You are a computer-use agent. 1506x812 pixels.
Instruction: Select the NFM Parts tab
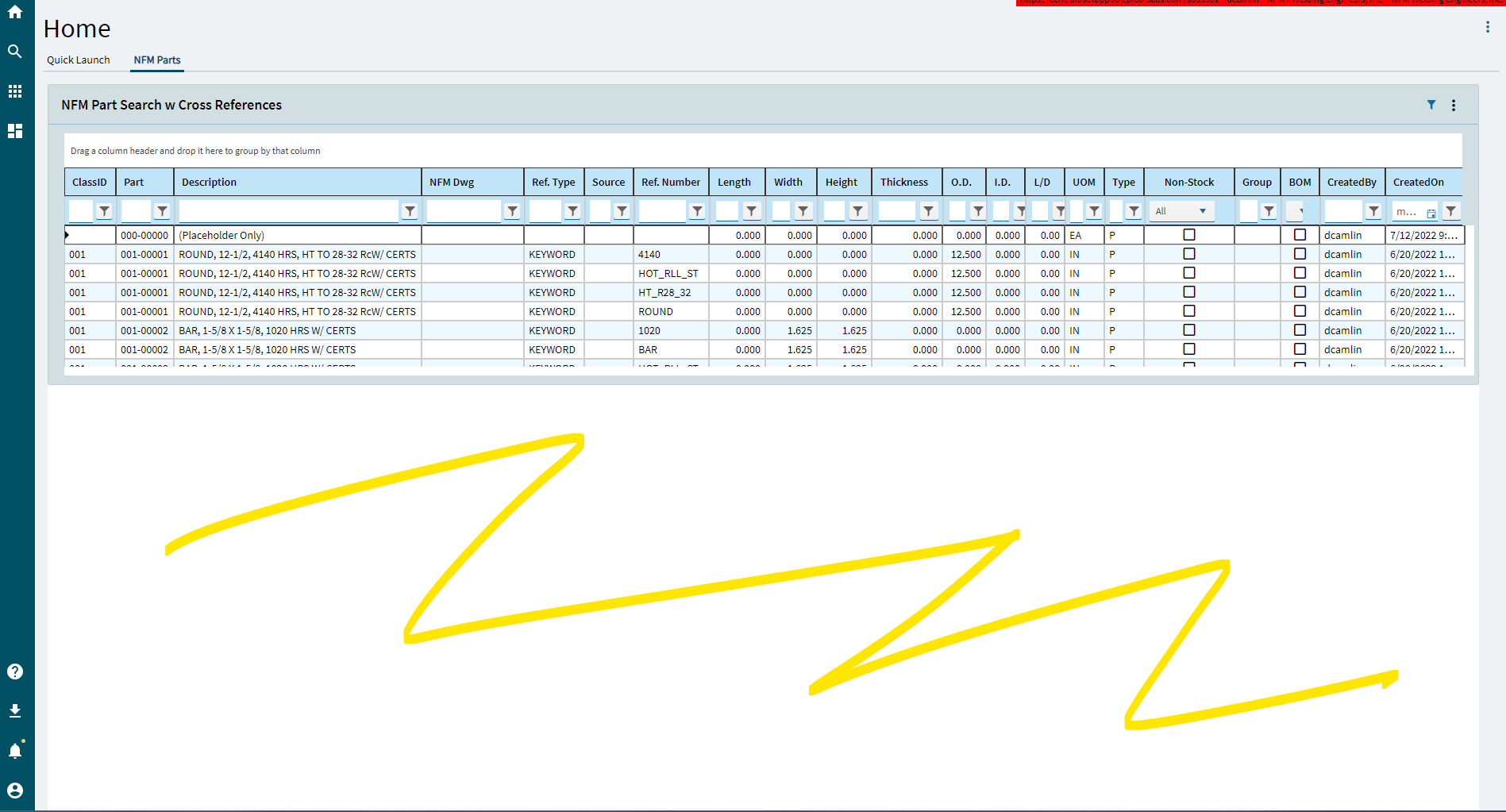tap(156, 60)
